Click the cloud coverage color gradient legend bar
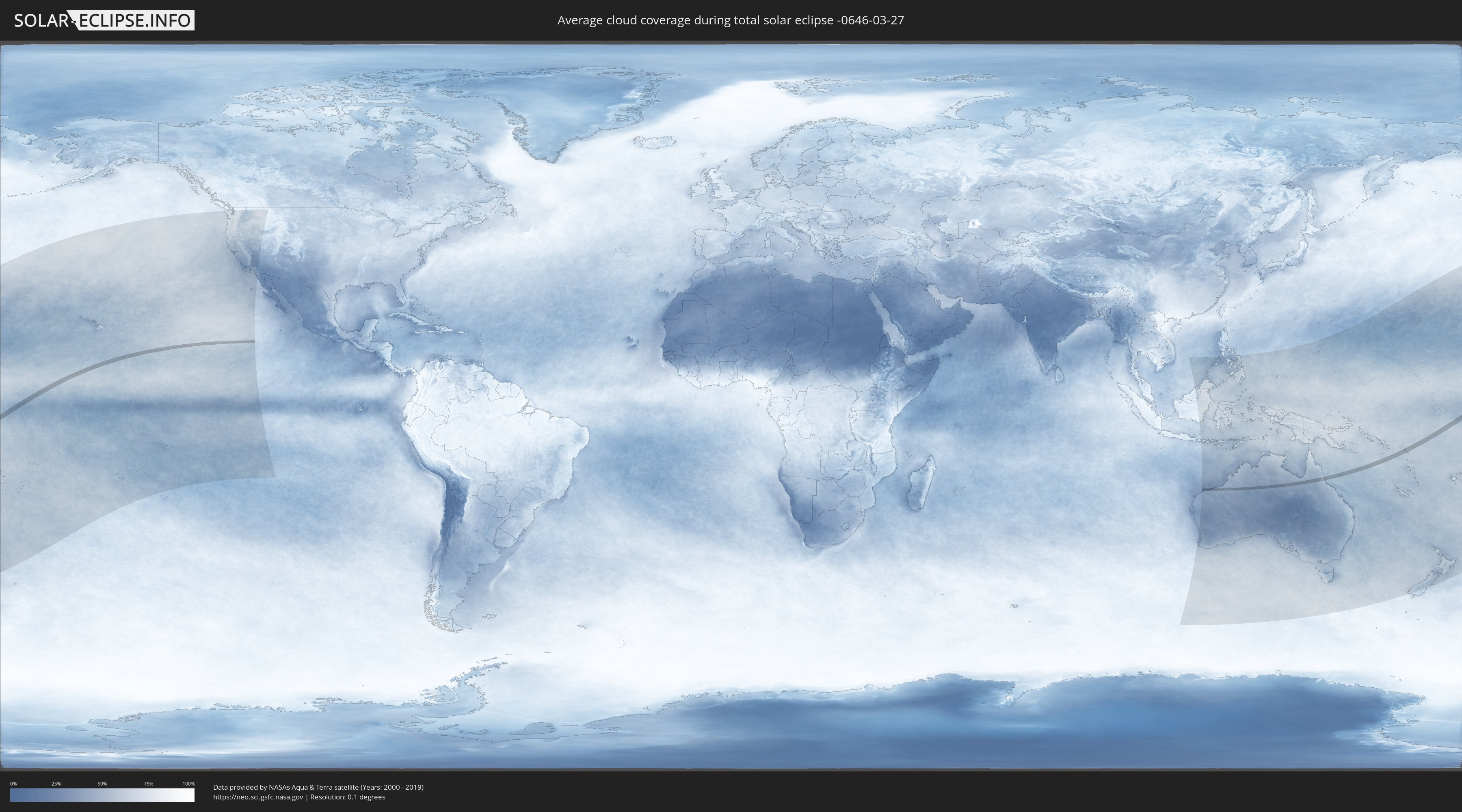1462x812 pixels. pos(102,795)
